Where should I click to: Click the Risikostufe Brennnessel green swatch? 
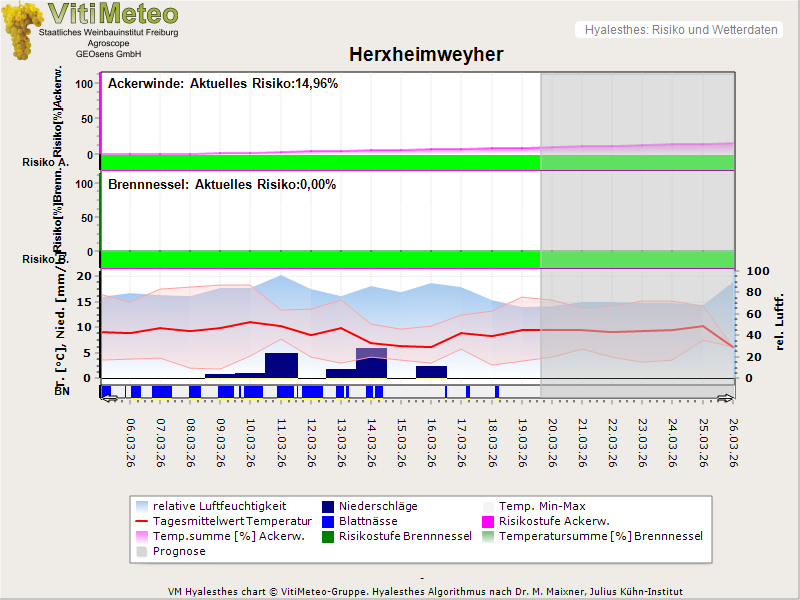(x=329, y=536)
